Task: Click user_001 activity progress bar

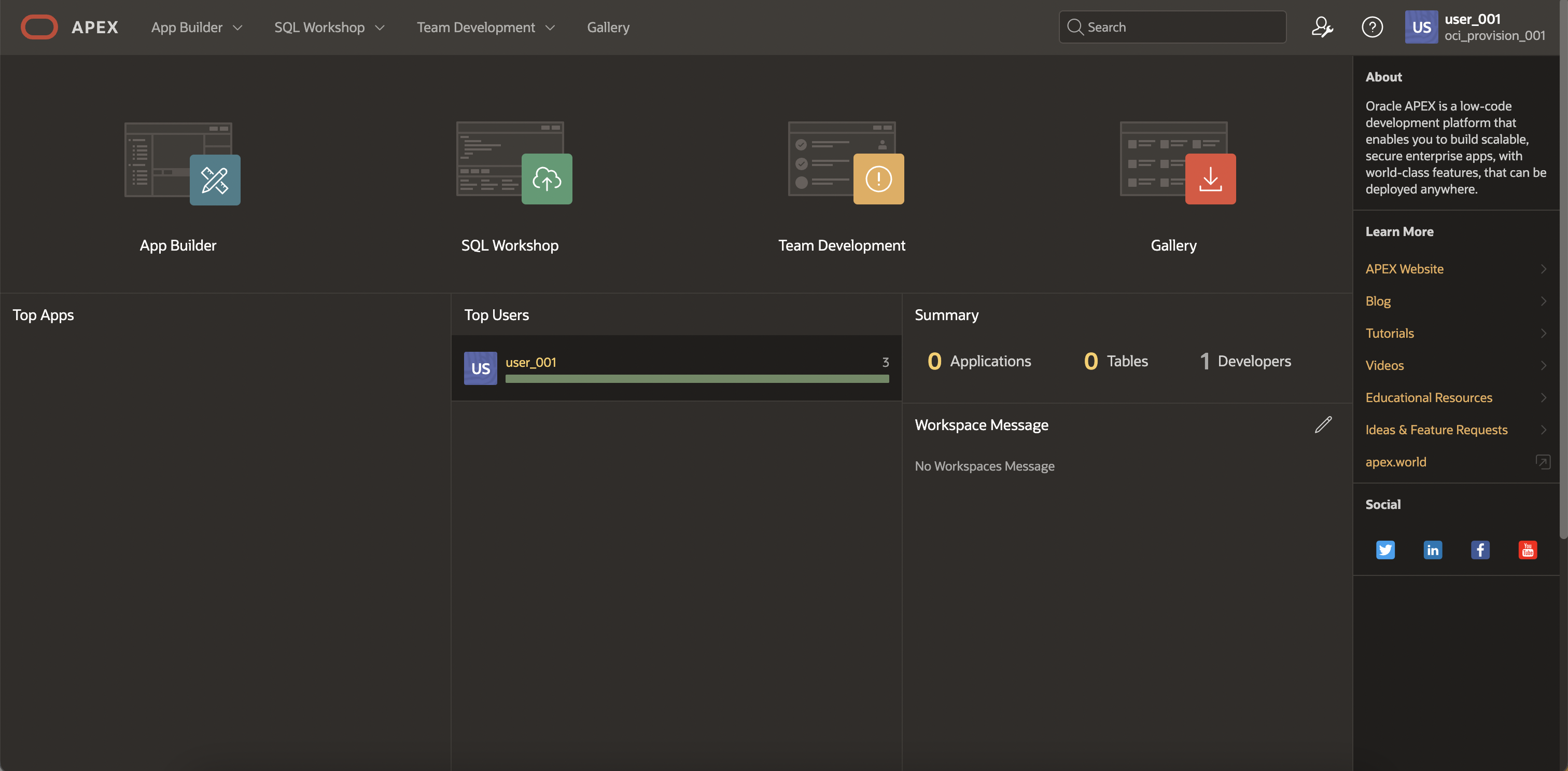Action: (696, 379)
